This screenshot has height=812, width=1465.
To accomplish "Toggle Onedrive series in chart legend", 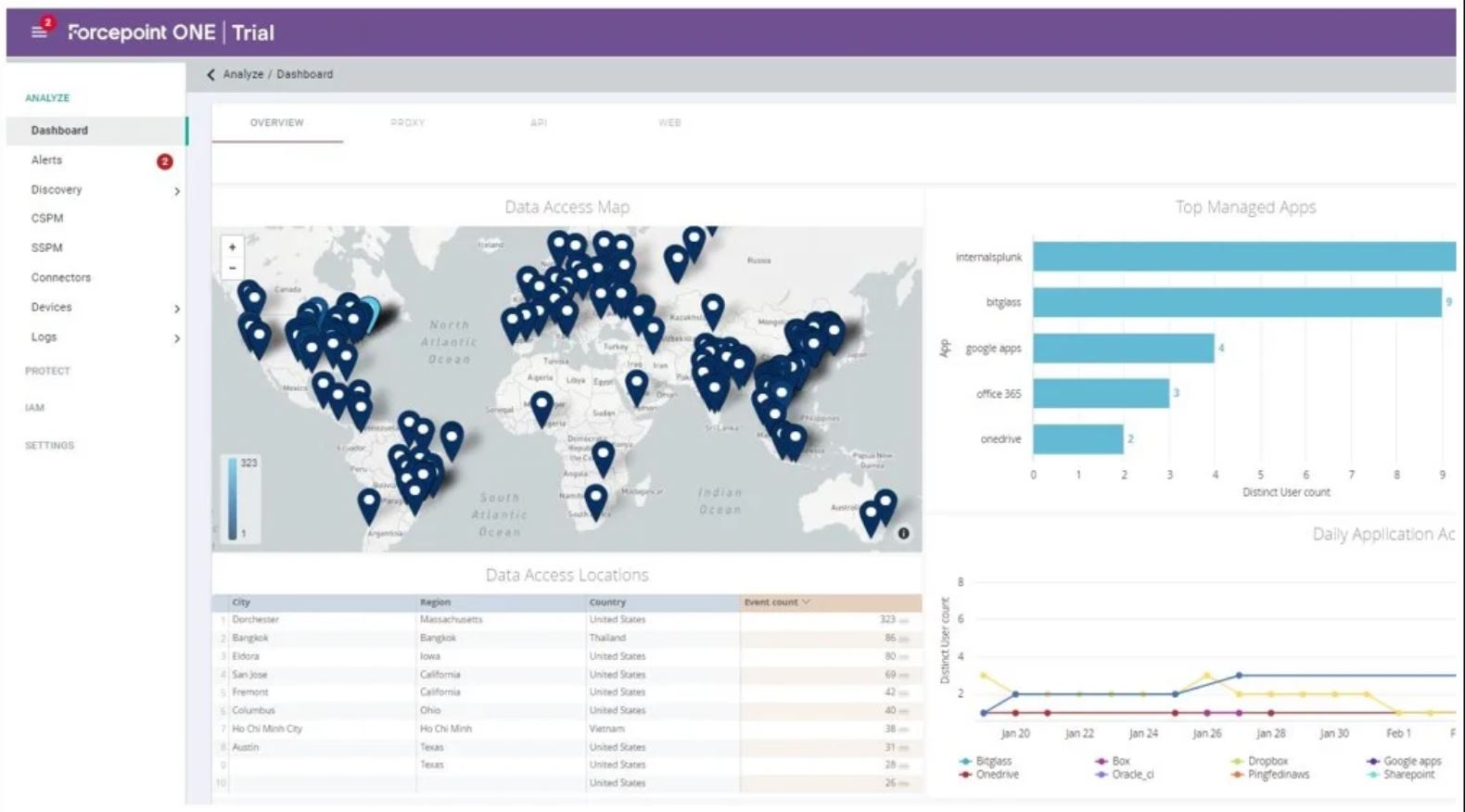I will click(x=989, y=774).
